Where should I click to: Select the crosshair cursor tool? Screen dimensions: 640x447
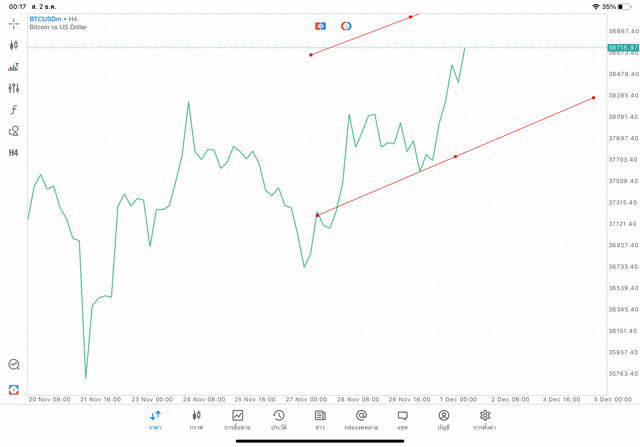14,23
